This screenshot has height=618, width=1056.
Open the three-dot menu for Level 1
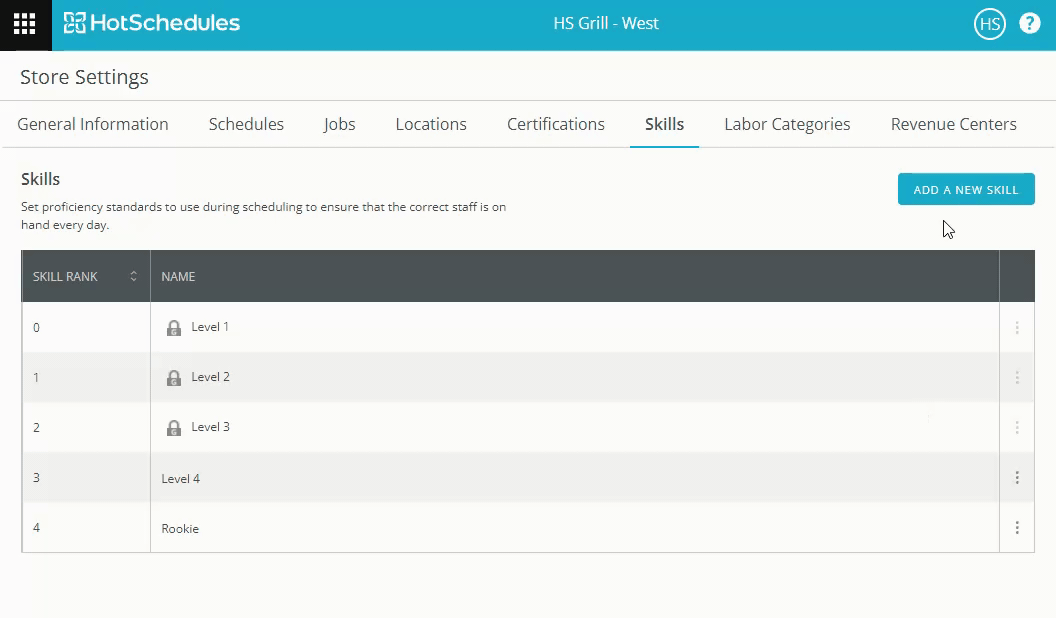[1017, 328]
